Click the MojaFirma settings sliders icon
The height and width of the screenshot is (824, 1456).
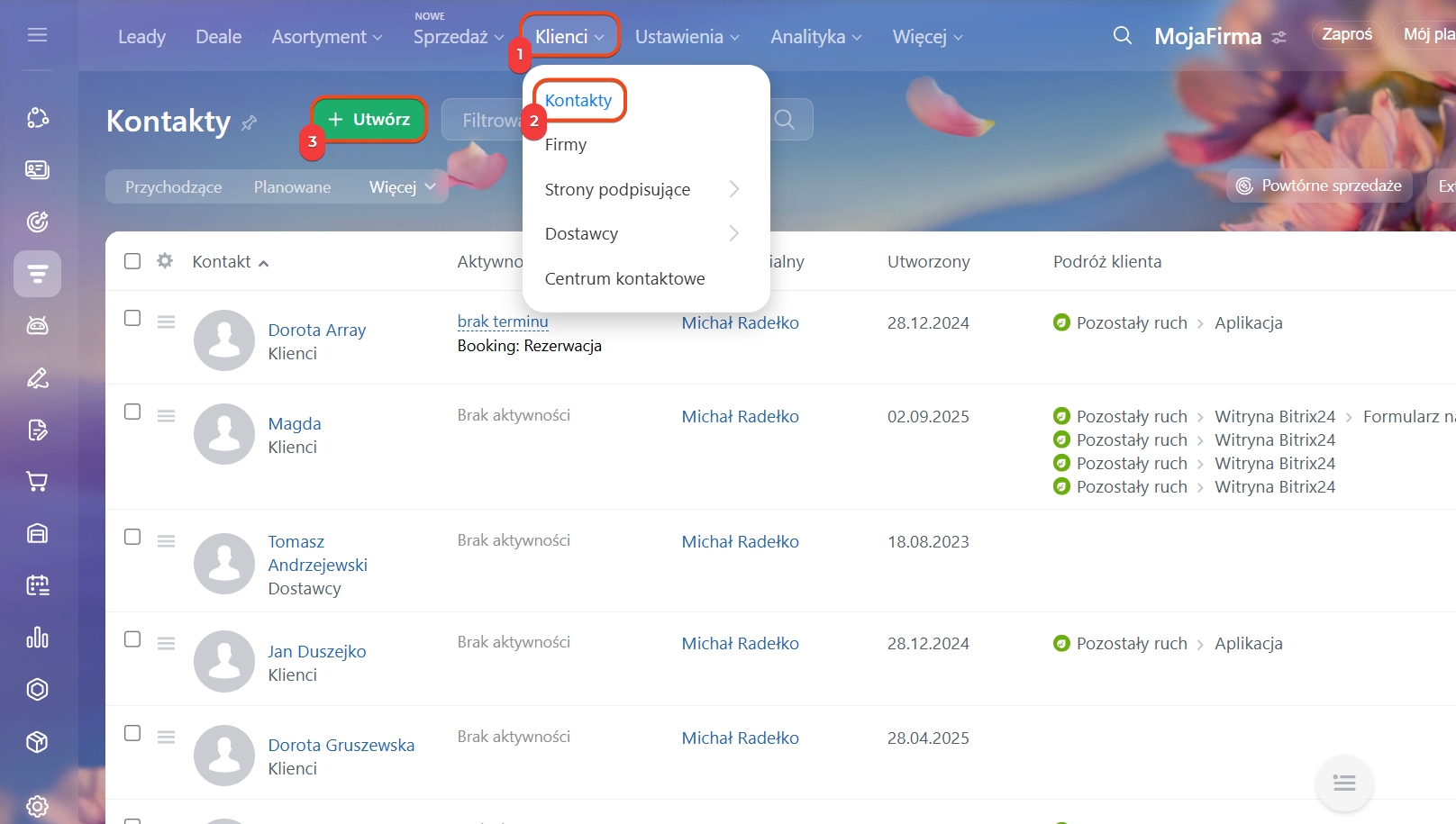point(1279,38)
